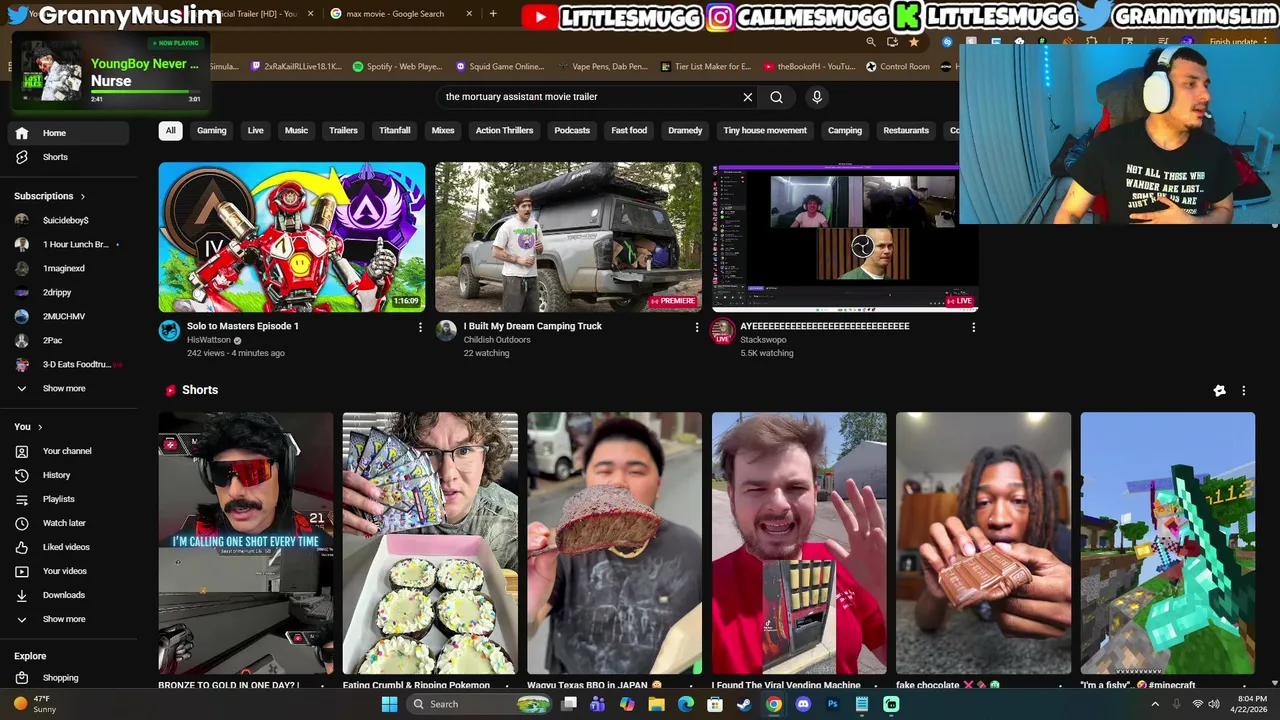Open Solo to Masters Episode 1 title

(243, 326)
